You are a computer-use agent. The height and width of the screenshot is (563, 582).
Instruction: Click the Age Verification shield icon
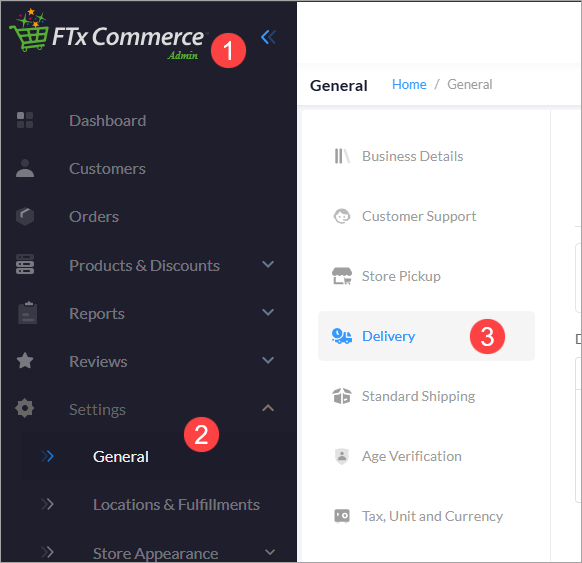click(x=341, y=456)
